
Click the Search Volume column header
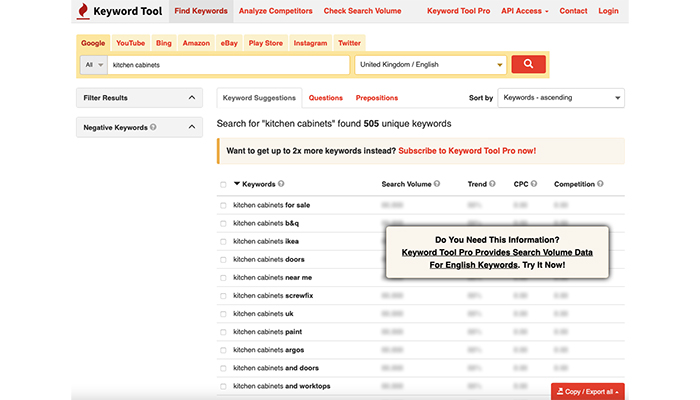click(406, 184)
